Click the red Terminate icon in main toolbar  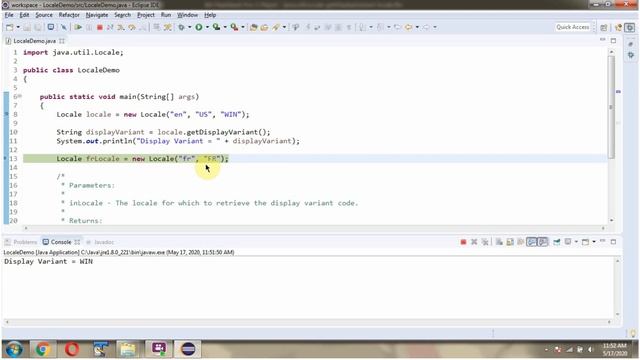[100, 27]
